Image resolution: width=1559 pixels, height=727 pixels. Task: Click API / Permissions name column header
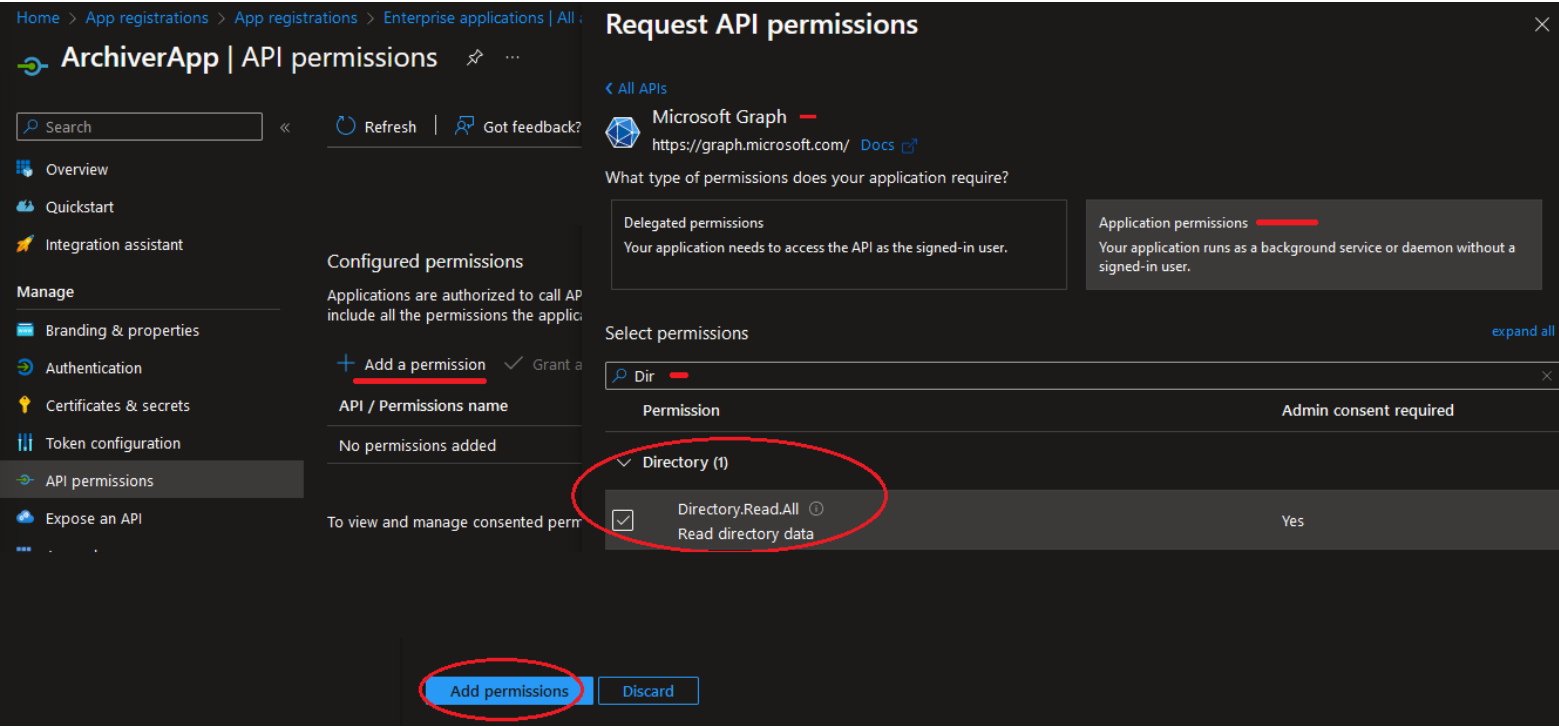(x=423, y=405)
